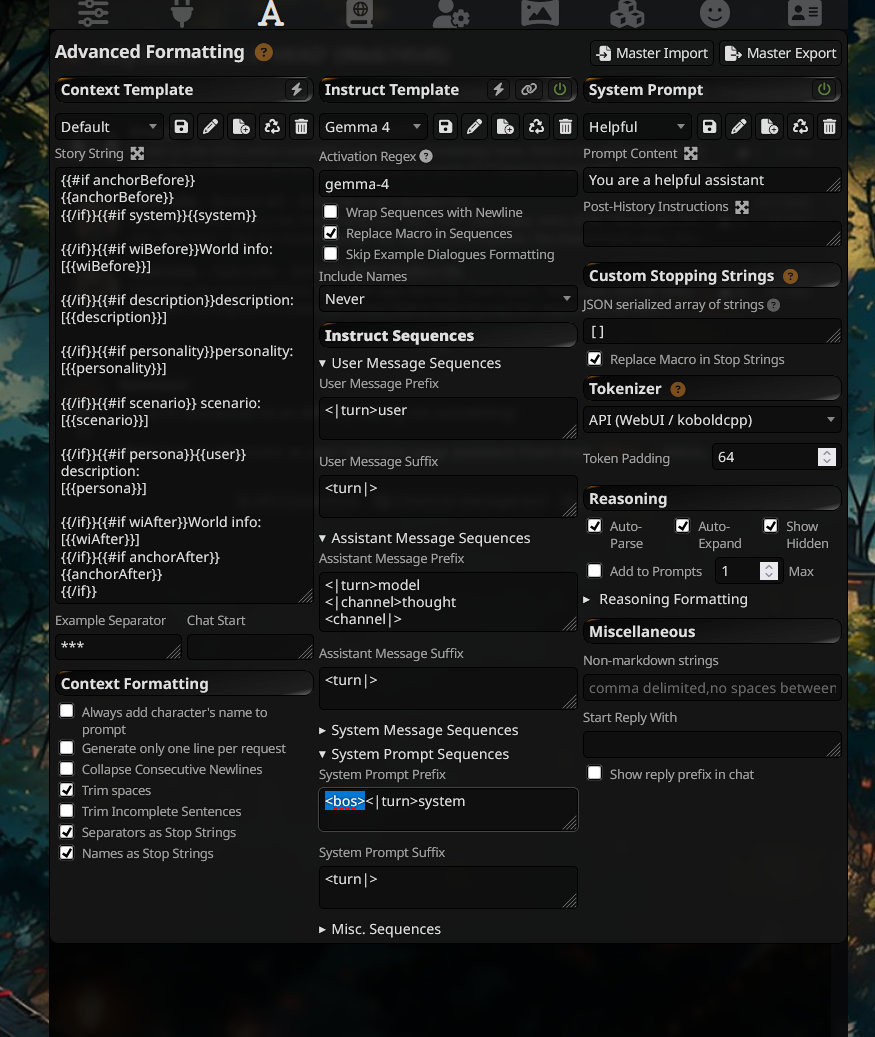Open the API Connections plug icon
This screenshot has width=875, height=1037.
coord(182,12)
